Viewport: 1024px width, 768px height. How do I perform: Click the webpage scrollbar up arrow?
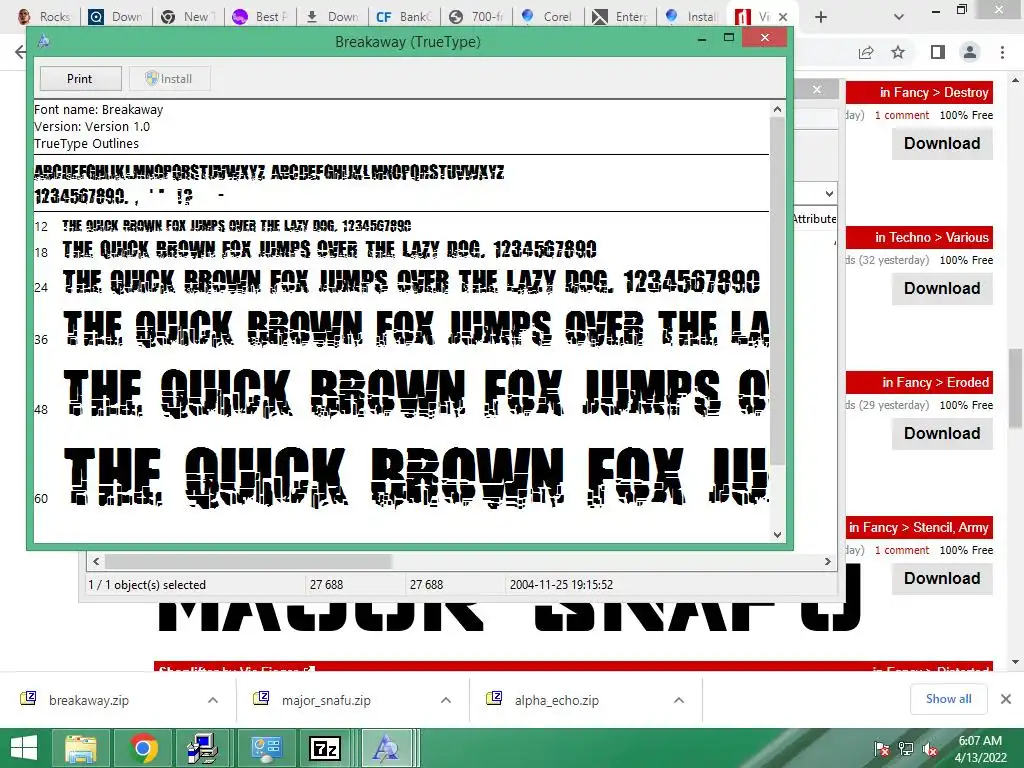point(1016,81)
